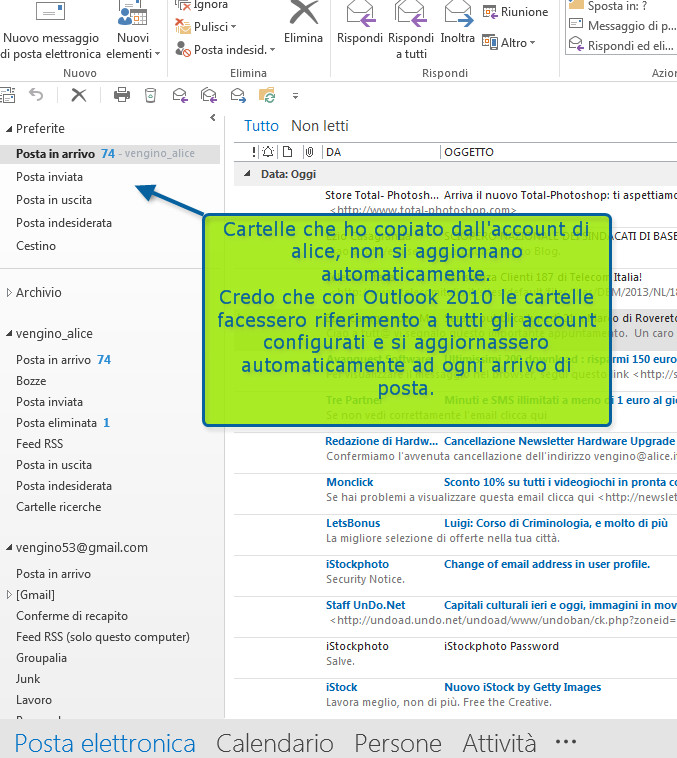Viewport: 677px width, 758px height.
Task: Open Junk folder
Action: pos(28,679)
